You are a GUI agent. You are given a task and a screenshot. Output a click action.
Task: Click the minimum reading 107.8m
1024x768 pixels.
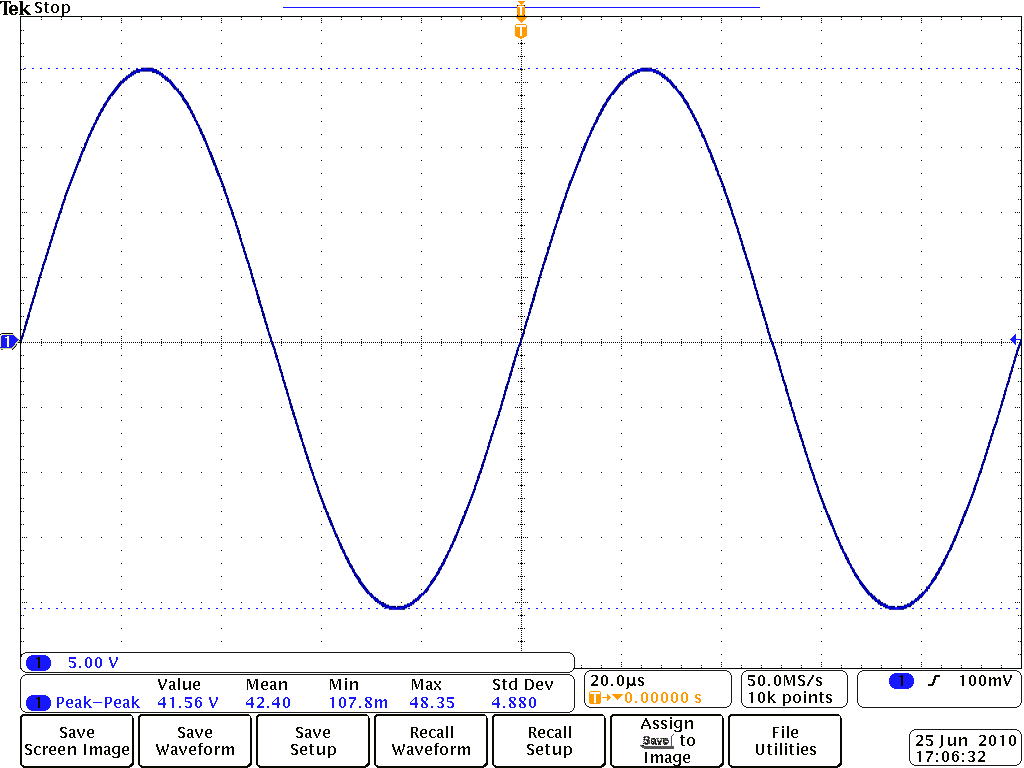[x=359, y=703]
